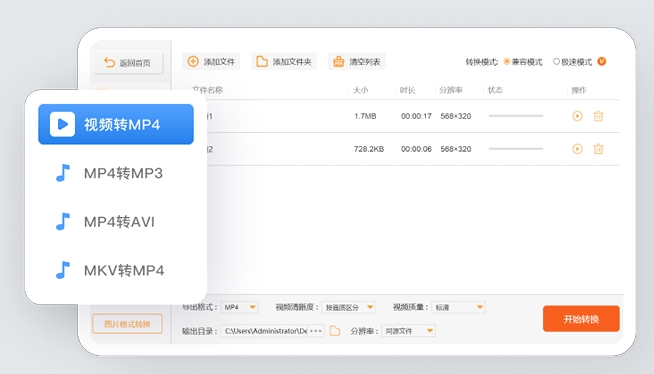Viewport: 654px width, 374px height.
Task: Delete the 1.7MB file using trash icon
Action: click(598, 116)
